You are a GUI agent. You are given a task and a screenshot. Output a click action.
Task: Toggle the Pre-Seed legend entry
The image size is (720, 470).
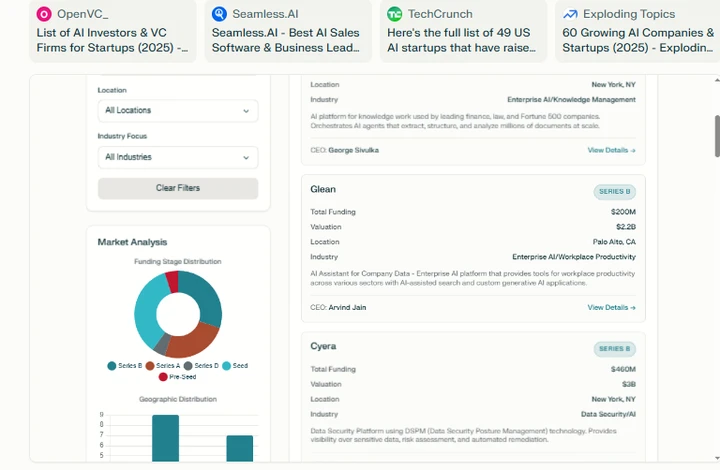click(x=177, y=377)
